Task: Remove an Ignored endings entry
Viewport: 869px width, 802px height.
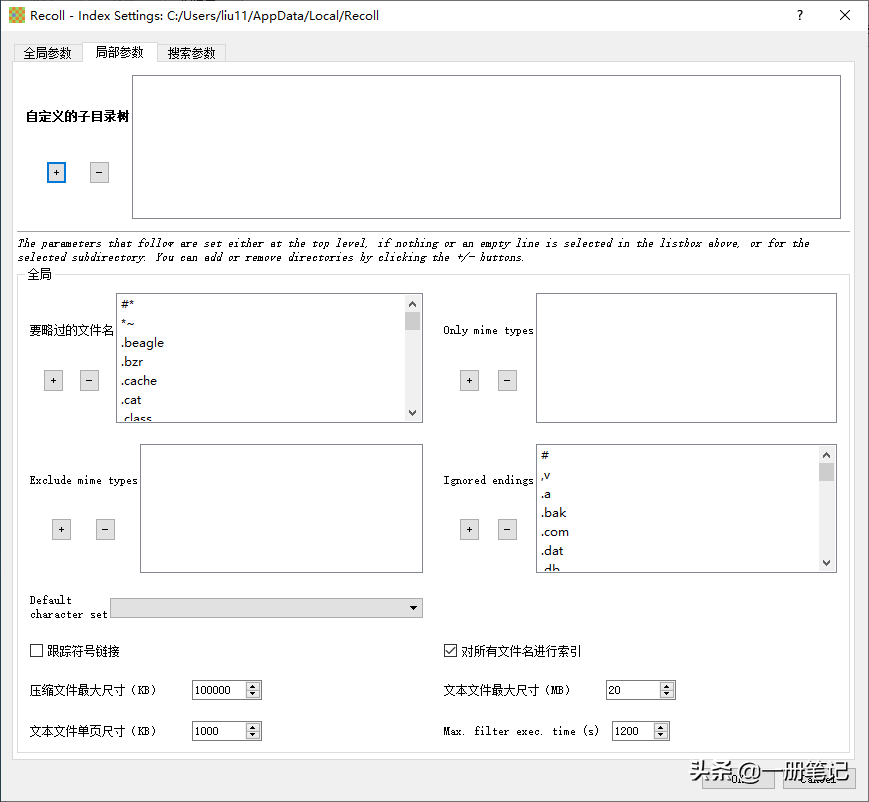Action: tap(507, 529)
